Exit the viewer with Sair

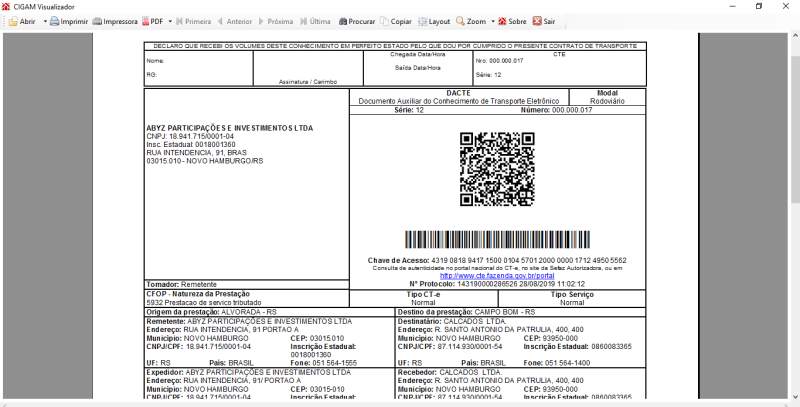544,21
